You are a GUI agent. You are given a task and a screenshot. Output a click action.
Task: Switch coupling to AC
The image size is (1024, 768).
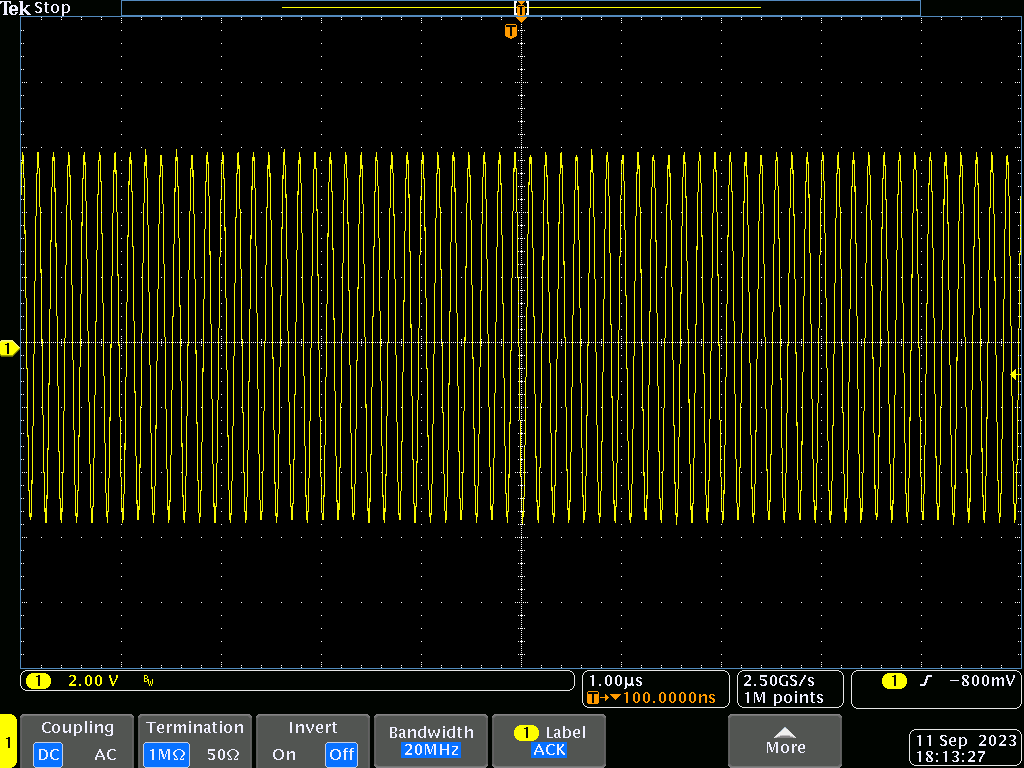pyautogui.click(x=105, y=755)
